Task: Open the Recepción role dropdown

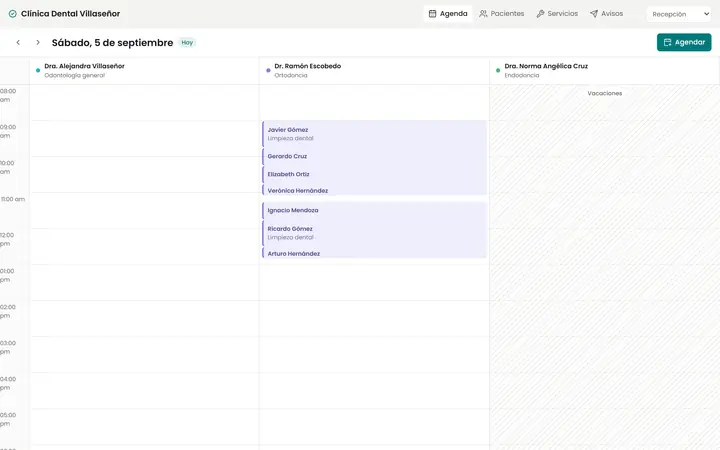Action: [679, 14]
